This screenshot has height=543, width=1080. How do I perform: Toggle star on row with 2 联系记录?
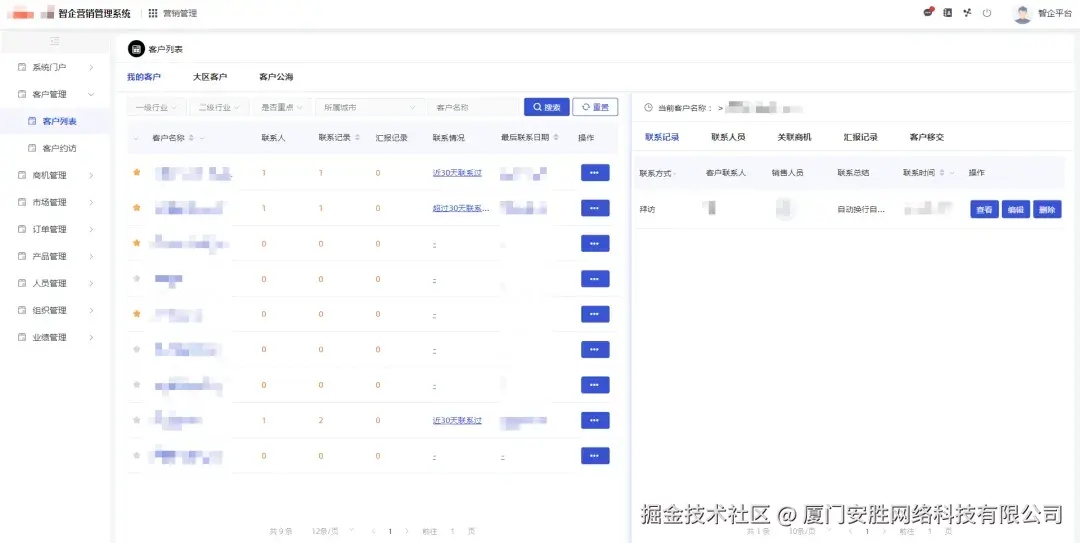136,420
